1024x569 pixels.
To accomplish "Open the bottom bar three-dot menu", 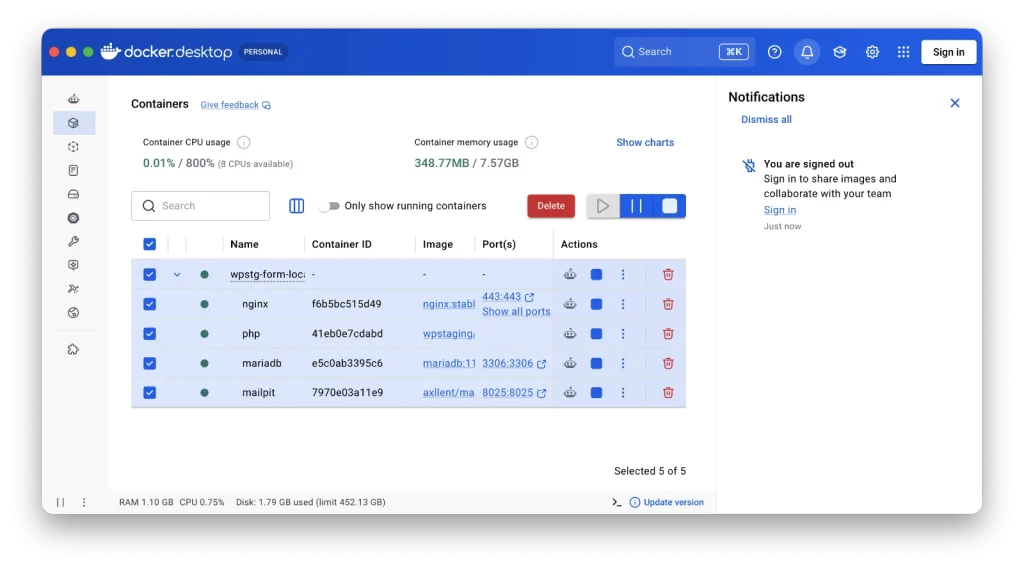I will point(84,502).
